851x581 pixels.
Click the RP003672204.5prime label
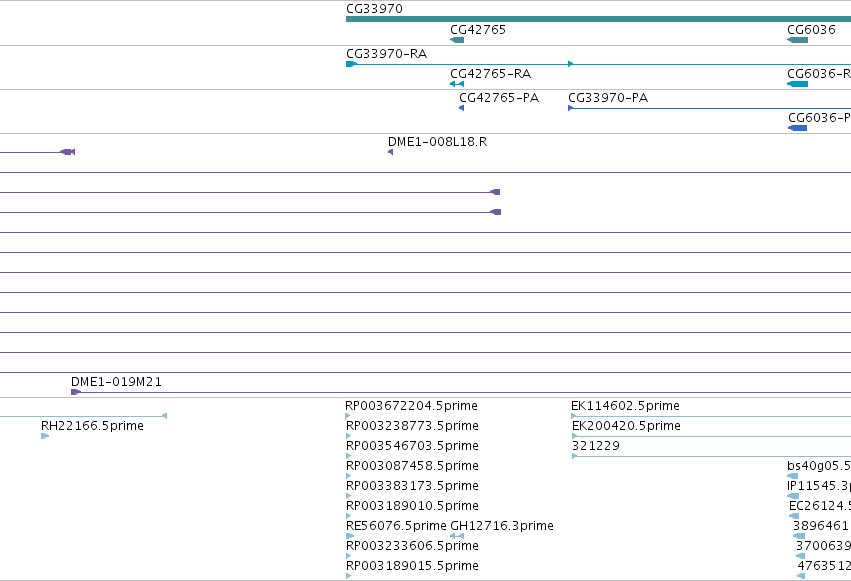point(411,406)
